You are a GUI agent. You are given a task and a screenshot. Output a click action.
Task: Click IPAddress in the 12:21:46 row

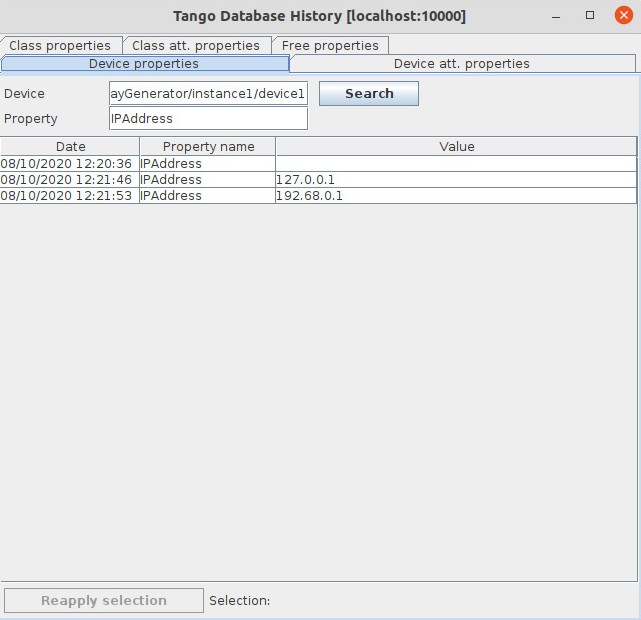208,180
